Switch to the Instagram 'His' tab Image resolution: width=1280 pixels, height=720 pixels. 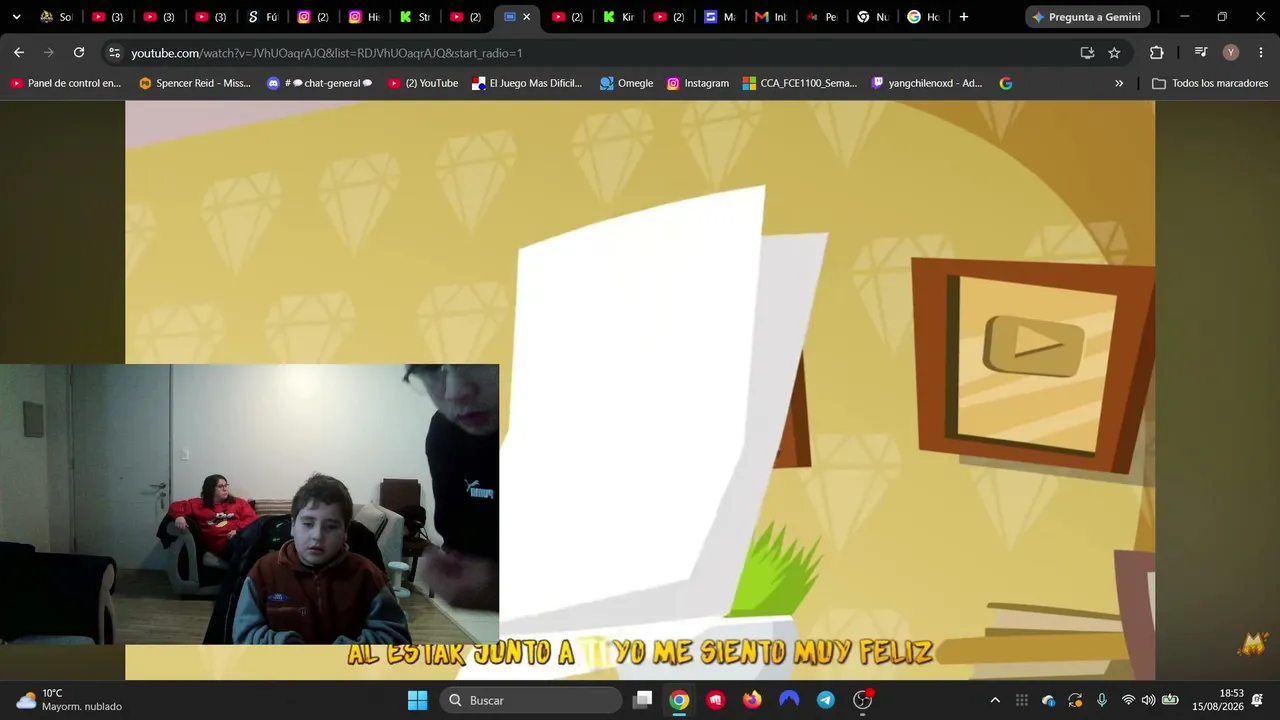(x=366, y=17)
